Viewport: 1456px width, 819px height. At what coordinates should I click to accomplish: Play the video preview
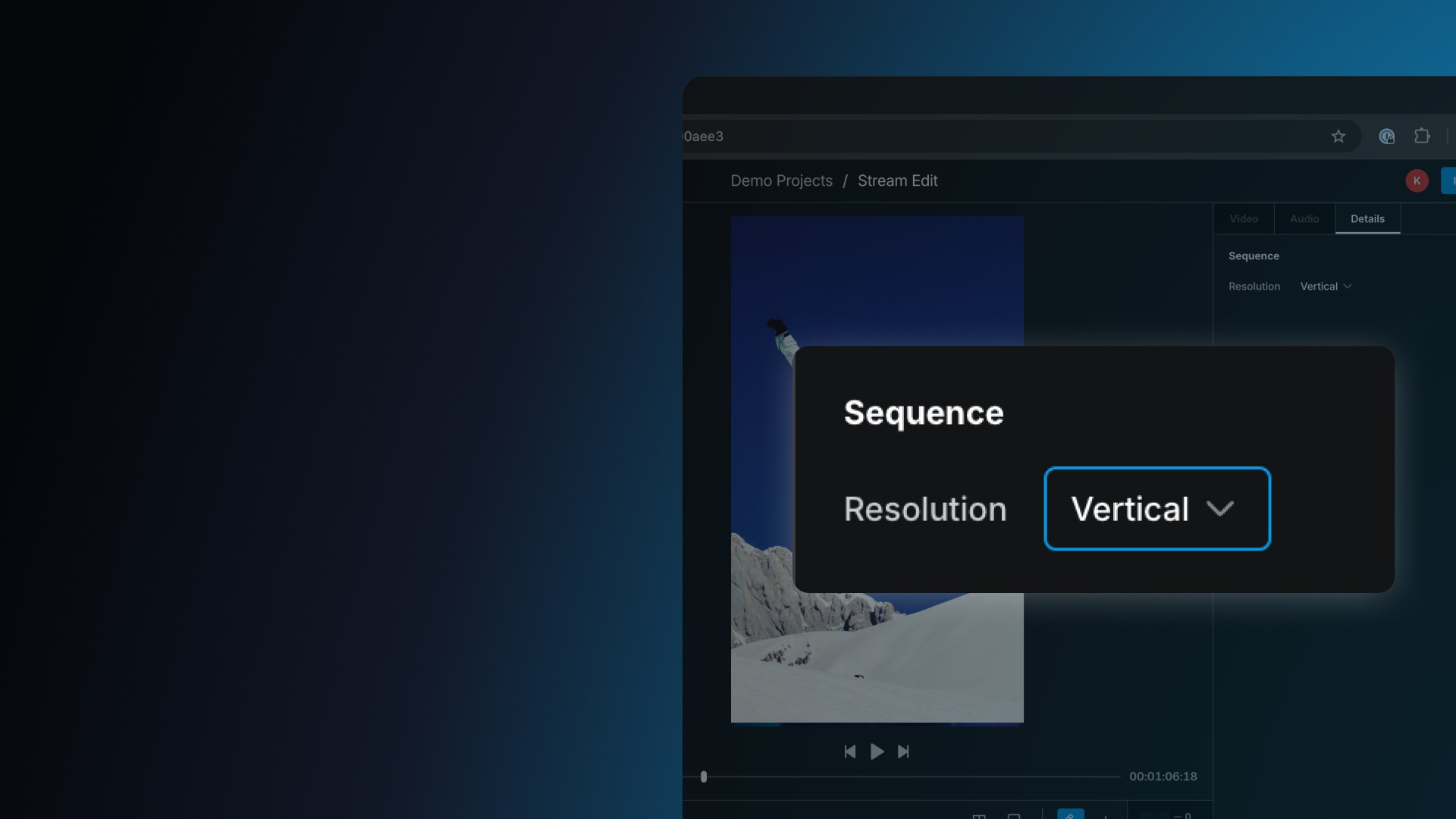point(877,752)
